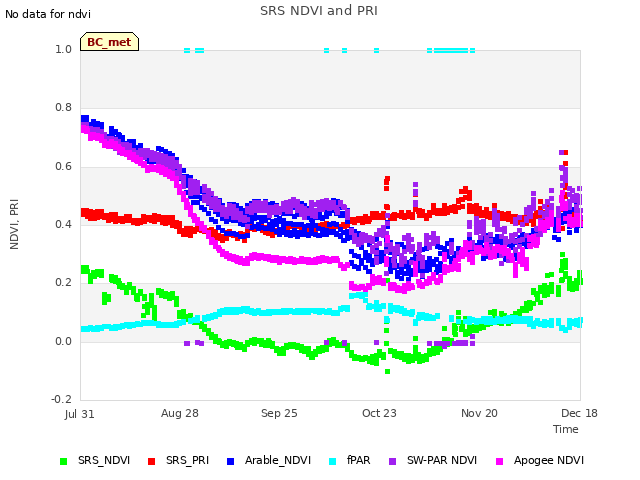Screen dimensions: 640x480
Task: Click the cyan fPAR legend swatch
Action: click(x=333, y=461)
